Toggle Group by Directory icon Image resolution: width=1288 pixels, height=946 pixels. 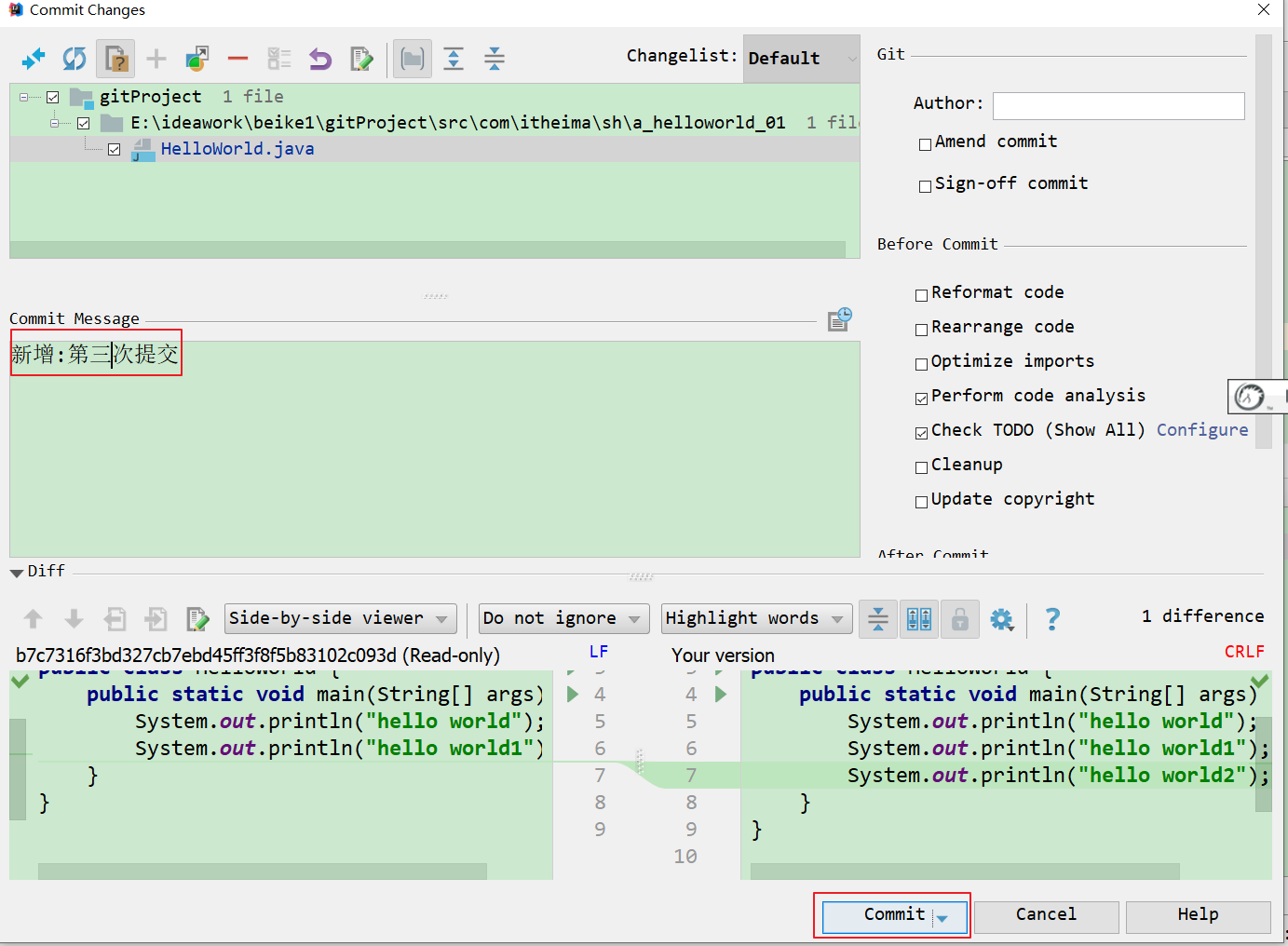coord(412,60)
